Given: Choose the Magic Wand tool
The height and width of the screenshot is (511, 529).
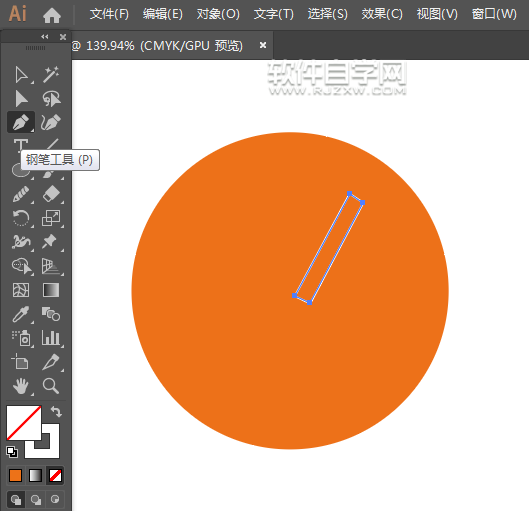Looking at the screenshot, I should click(51, 75).
